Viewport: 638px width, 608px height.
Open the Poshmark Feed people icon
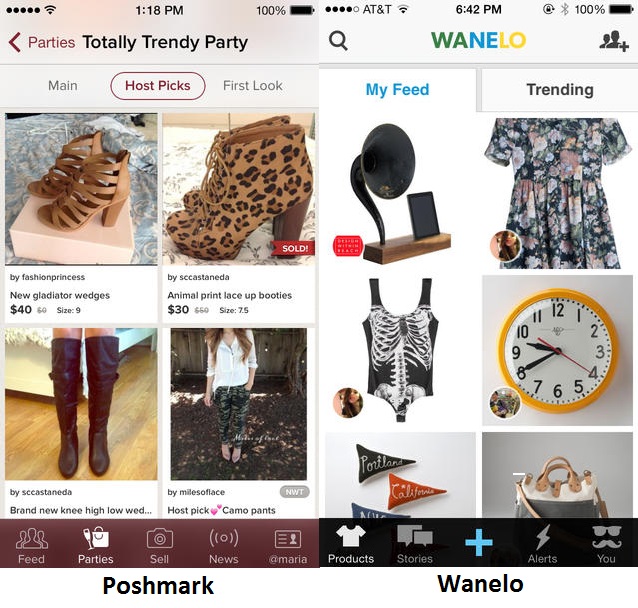[x=32, y=538]
